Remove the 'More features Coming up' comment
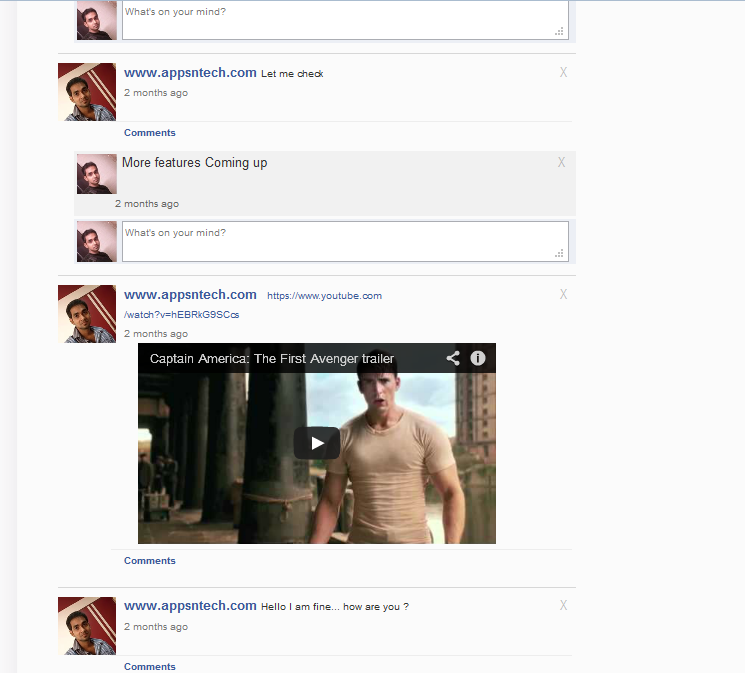 click(561, 162)
